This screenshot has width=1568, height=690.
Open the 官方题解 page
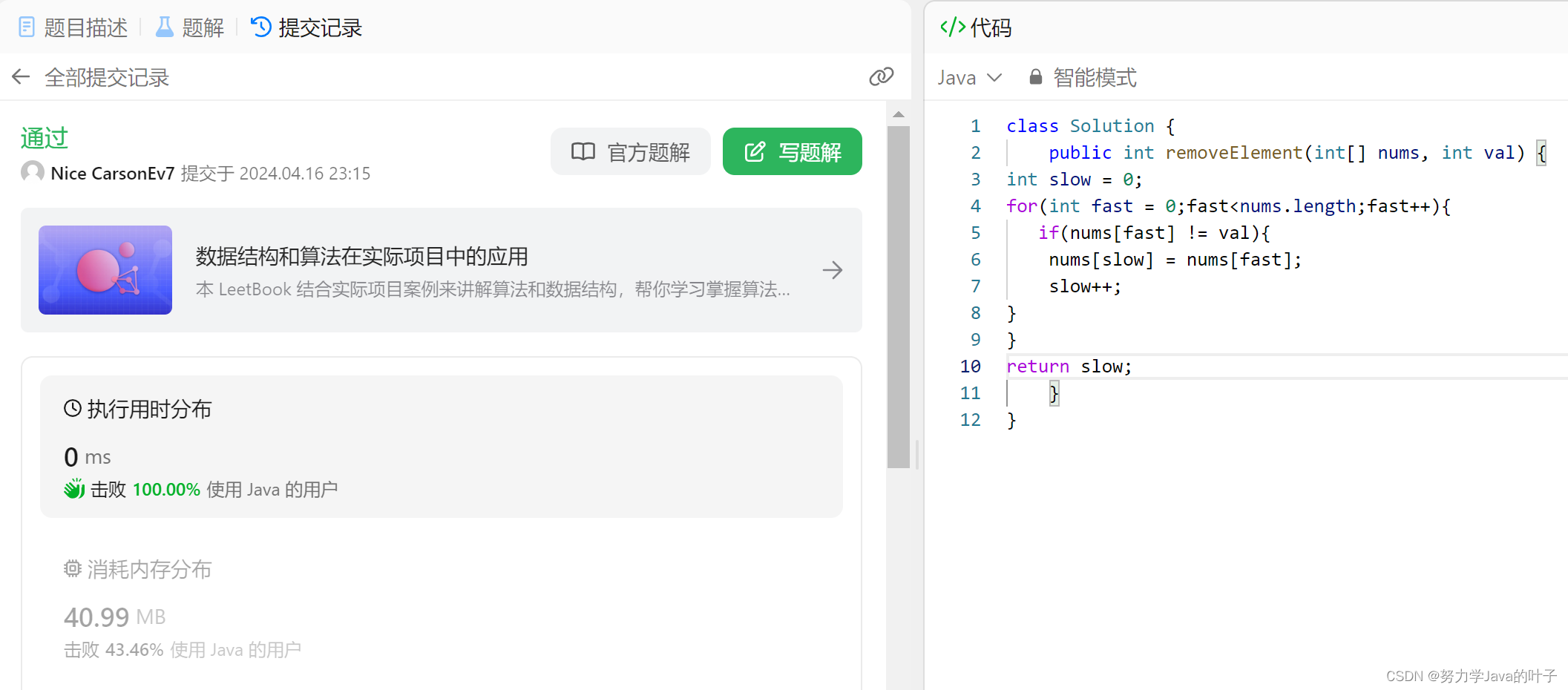tap(631, 151)
